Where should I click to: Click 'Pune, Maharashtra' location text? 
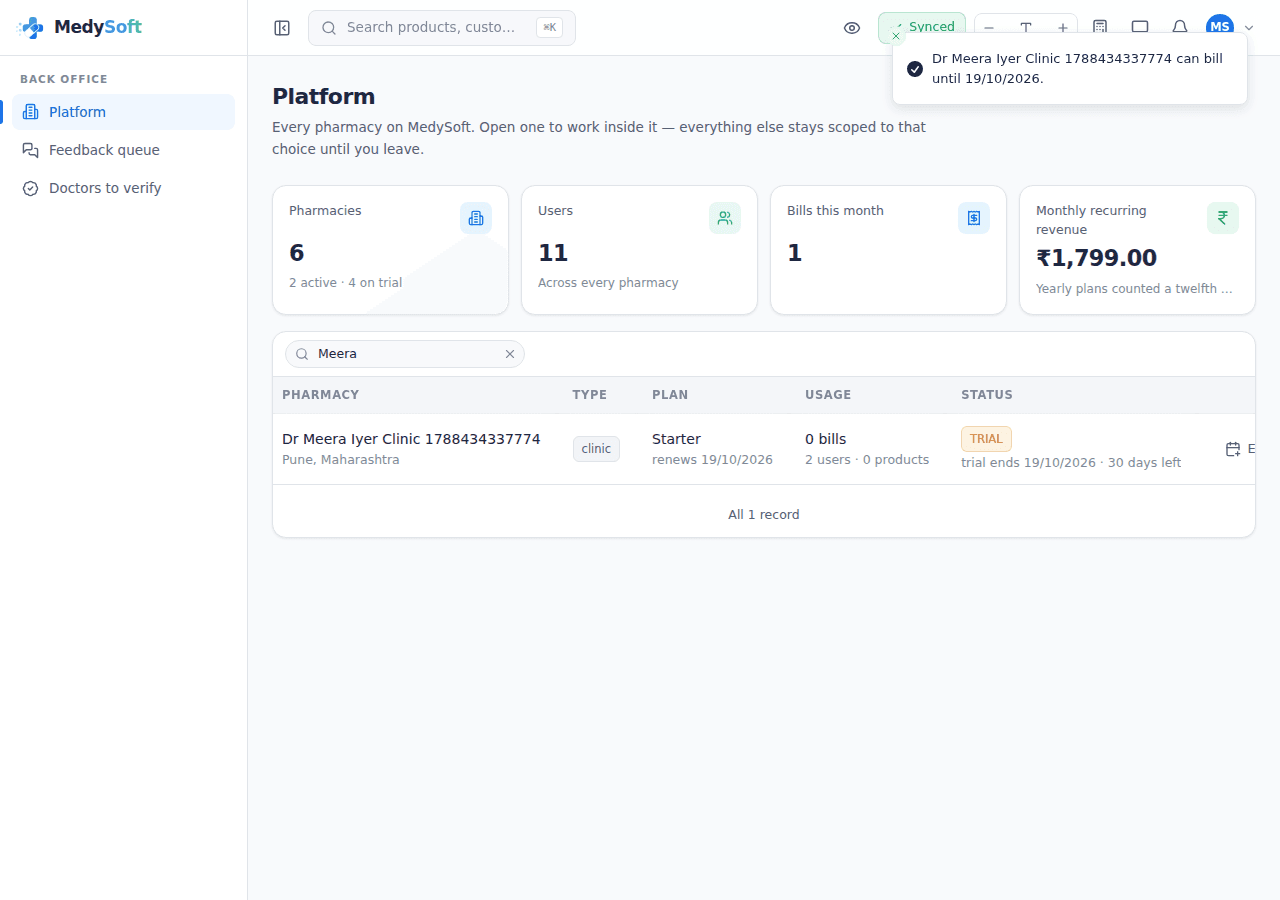point(341,460)
